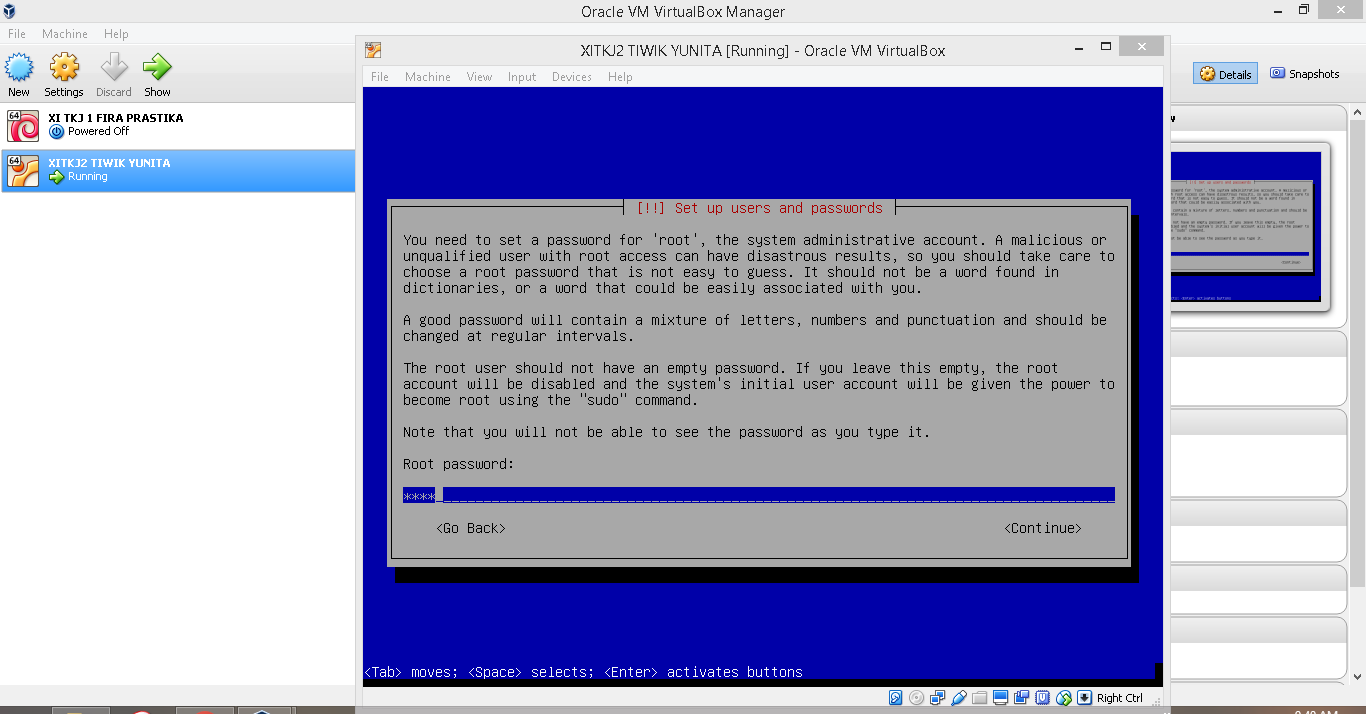Click the USB devices status icon
Screen dimensions: 1366x714
tap(959, 698)
